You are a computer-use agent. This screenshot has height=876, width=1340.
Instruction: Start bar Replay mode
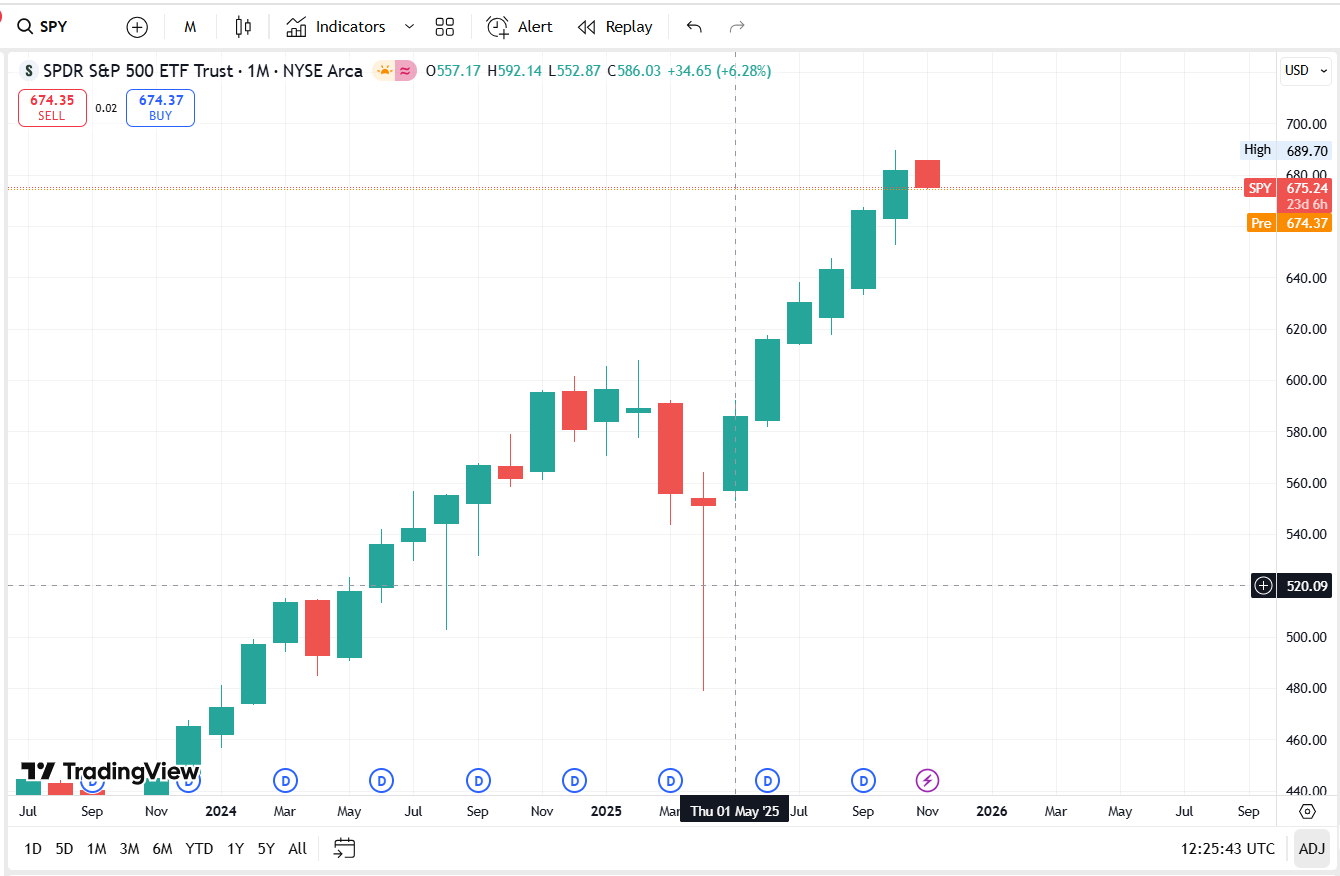point(615,27)
